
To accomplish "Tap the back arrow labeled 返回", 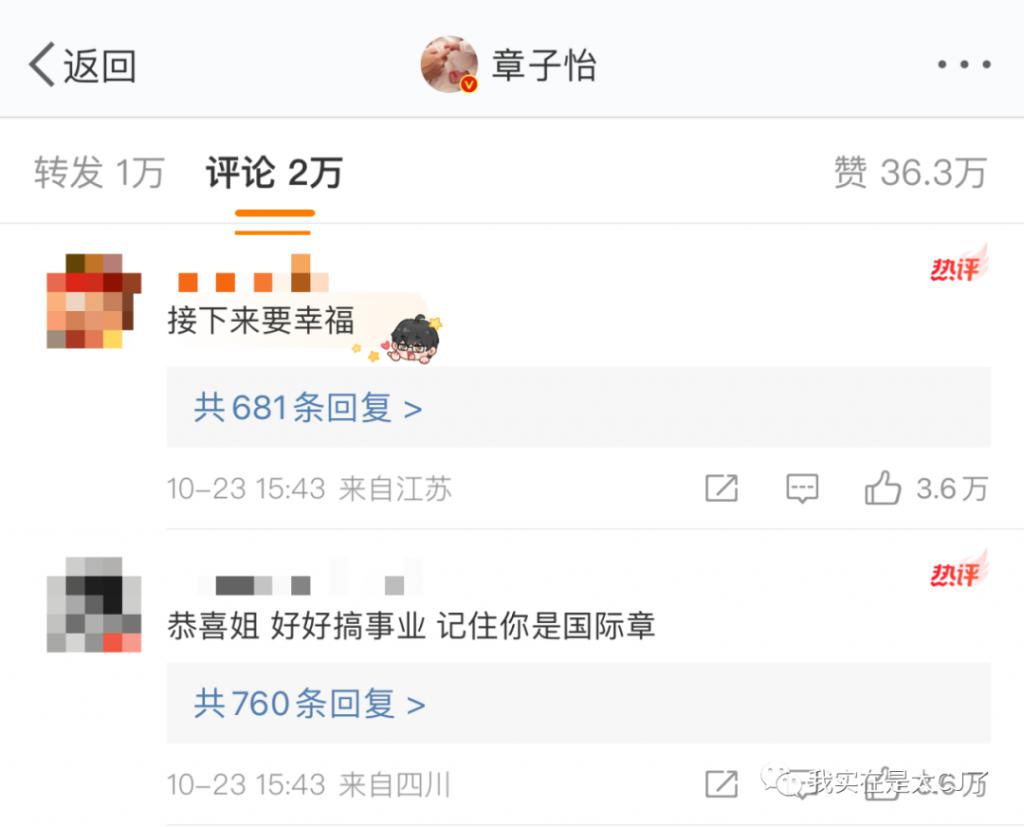I will pos(81,65).
